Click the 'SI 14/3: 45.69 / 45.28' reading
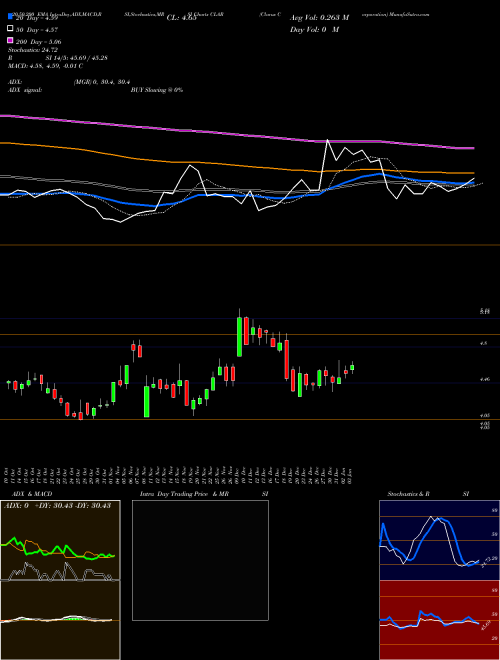The width and height of the screenshot is (500, 660). (77, 58)
